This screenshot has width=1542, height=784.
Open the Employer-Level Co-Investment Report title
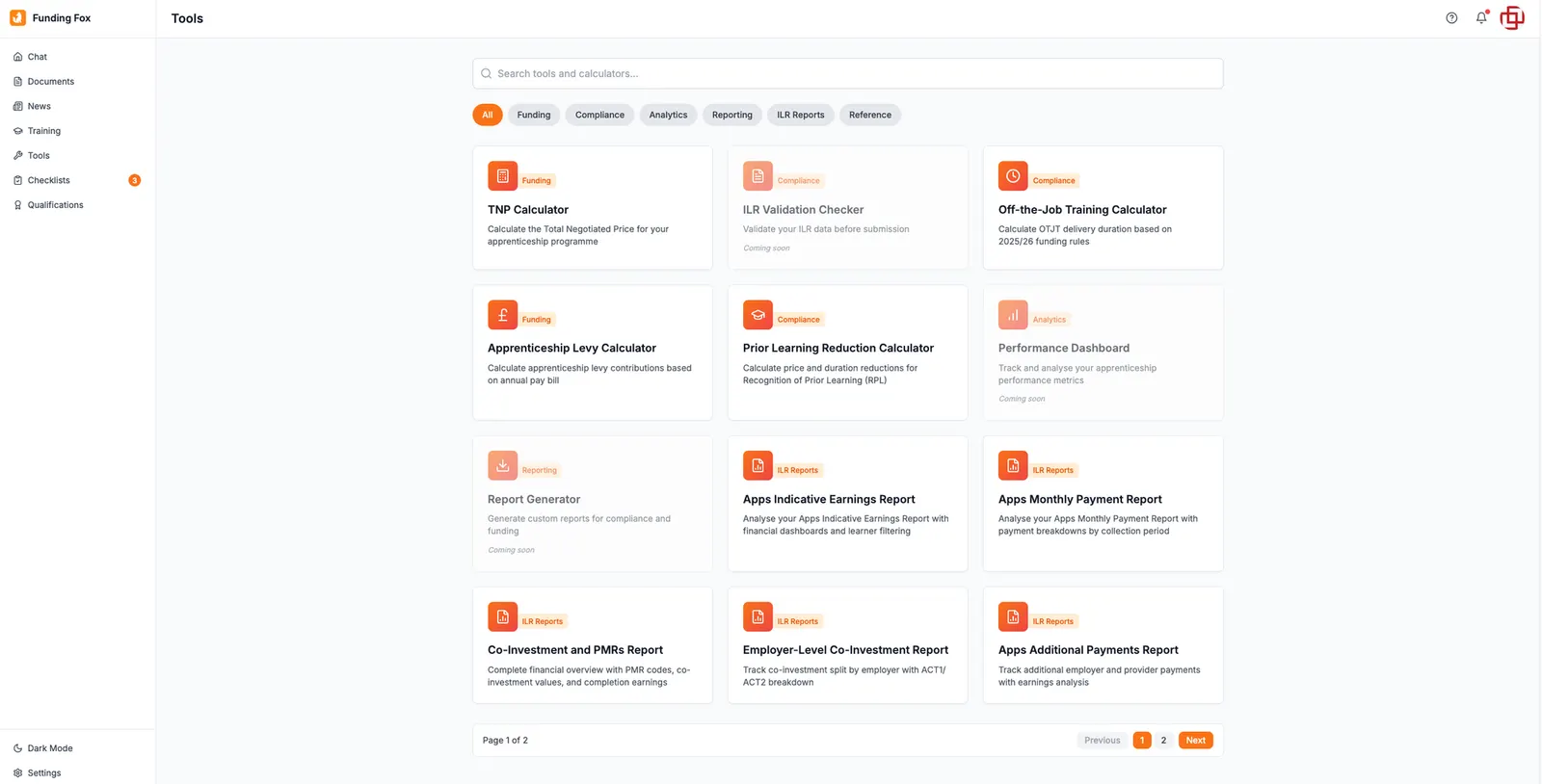point(845,650)
